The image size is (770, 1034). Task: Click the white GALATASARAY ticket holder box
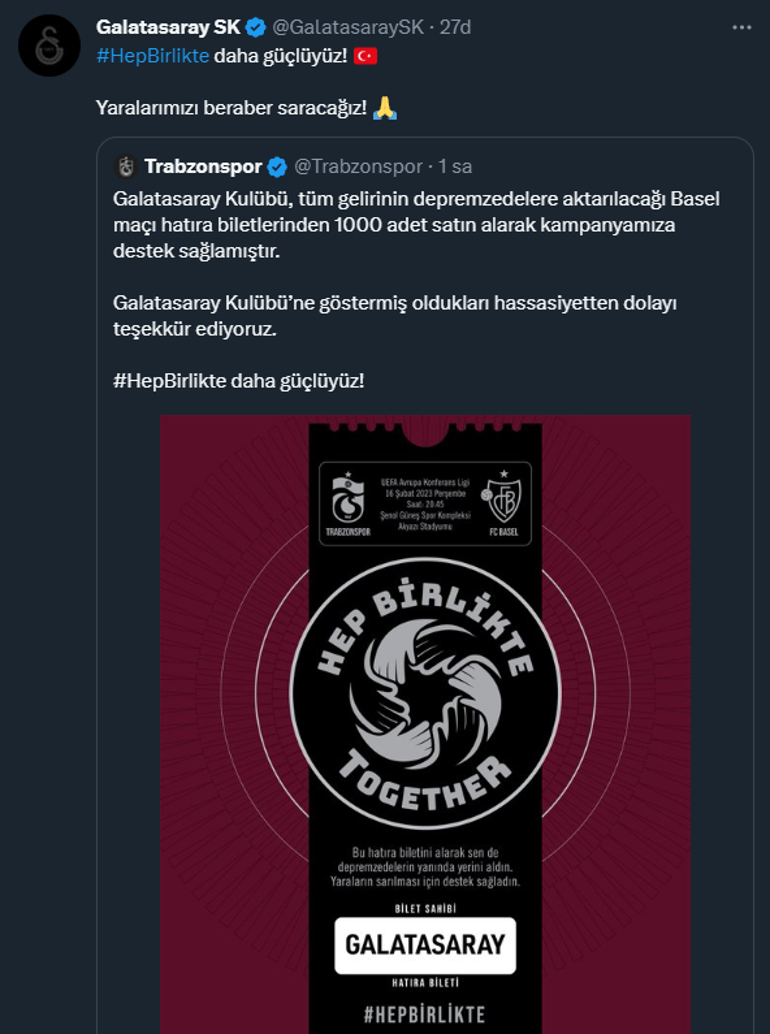[x=425, y=945]
